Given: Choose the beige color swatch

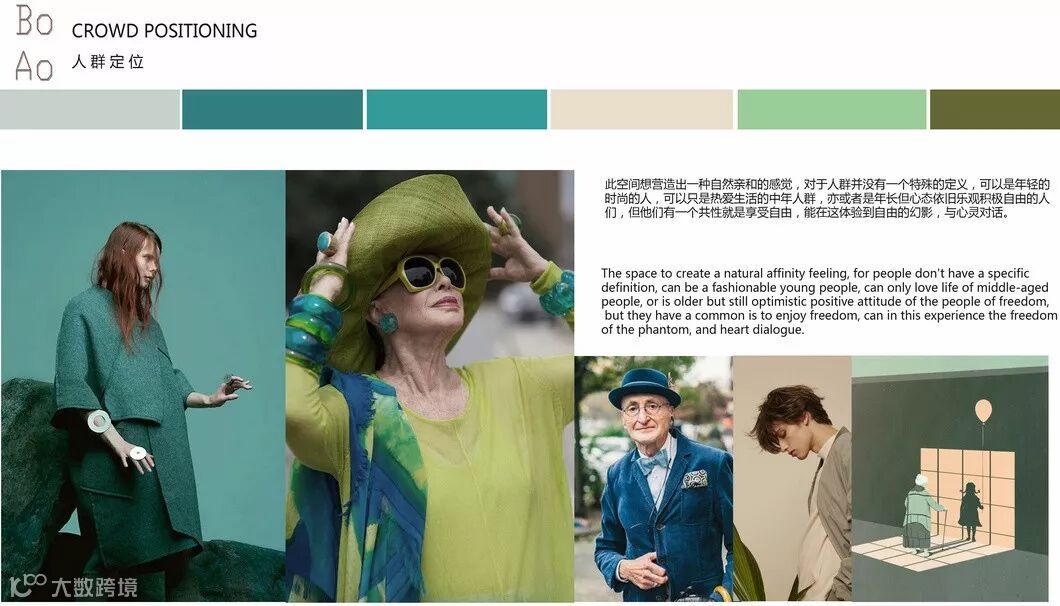Looking at the screenshot, I should point(642,109).
